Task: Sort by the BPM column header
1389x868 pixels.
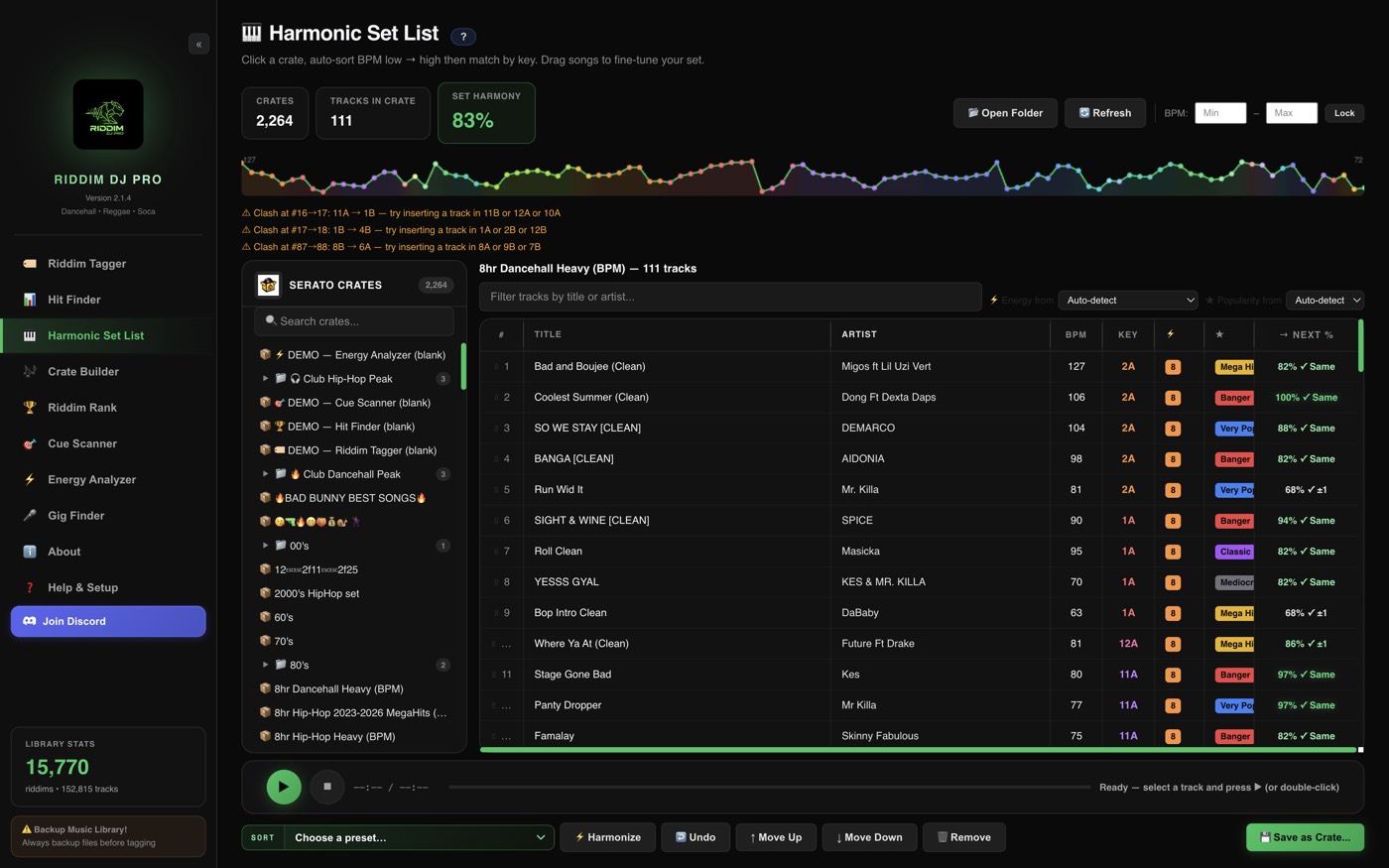Action: (x=1075, y=334)
